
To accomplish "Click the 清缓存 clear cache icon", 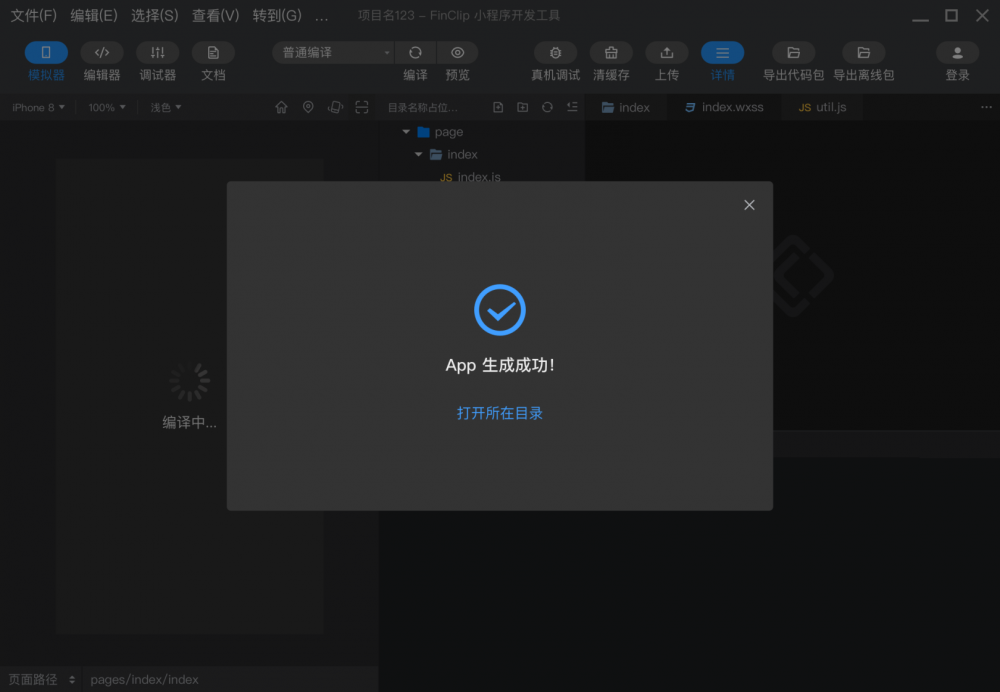I will point(611,53).
